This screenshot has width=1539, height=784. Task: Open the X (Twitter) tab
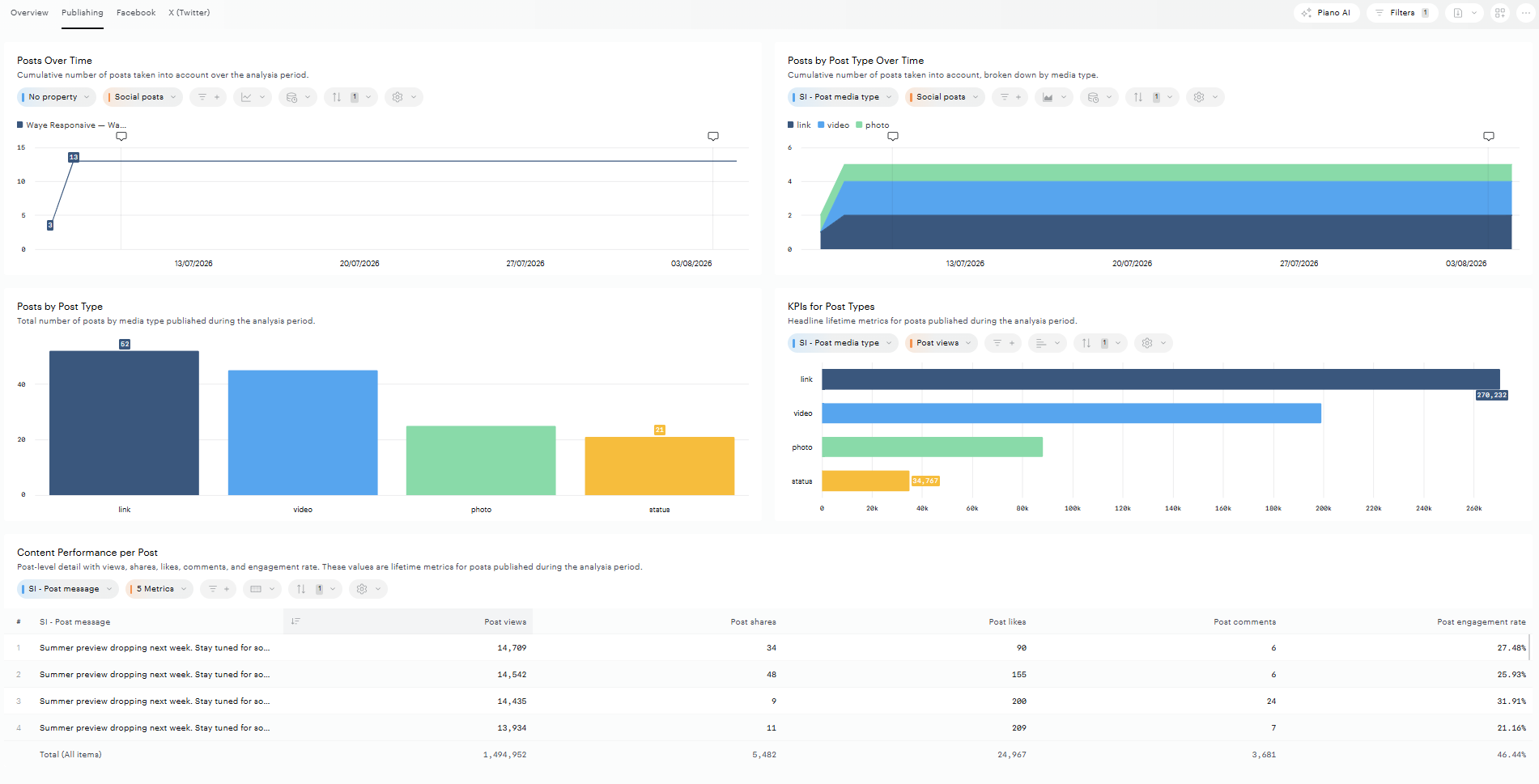[189, 13]
